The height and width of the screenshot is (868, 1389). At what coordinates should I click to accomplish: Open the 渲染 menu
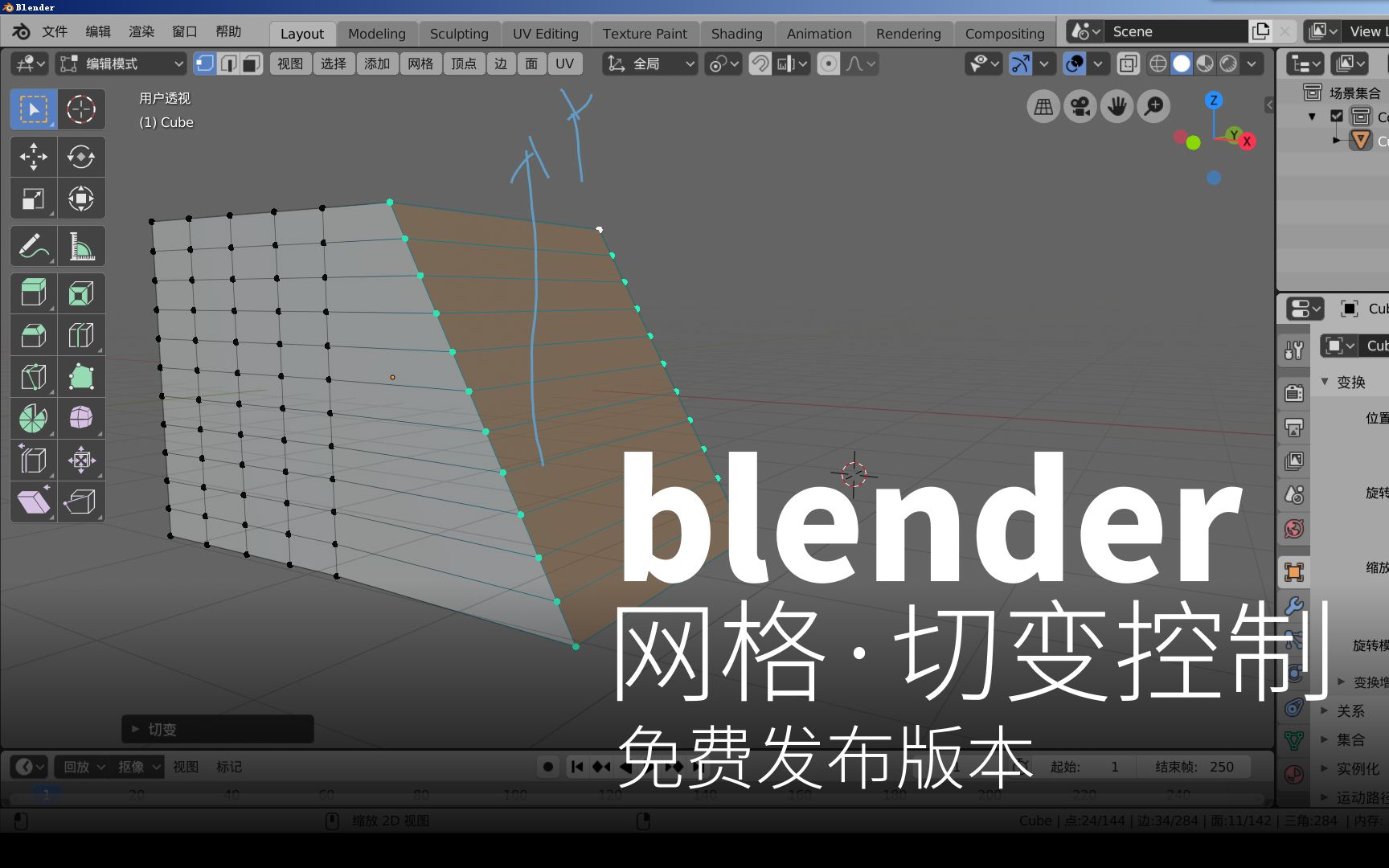(x=141, y=31)
